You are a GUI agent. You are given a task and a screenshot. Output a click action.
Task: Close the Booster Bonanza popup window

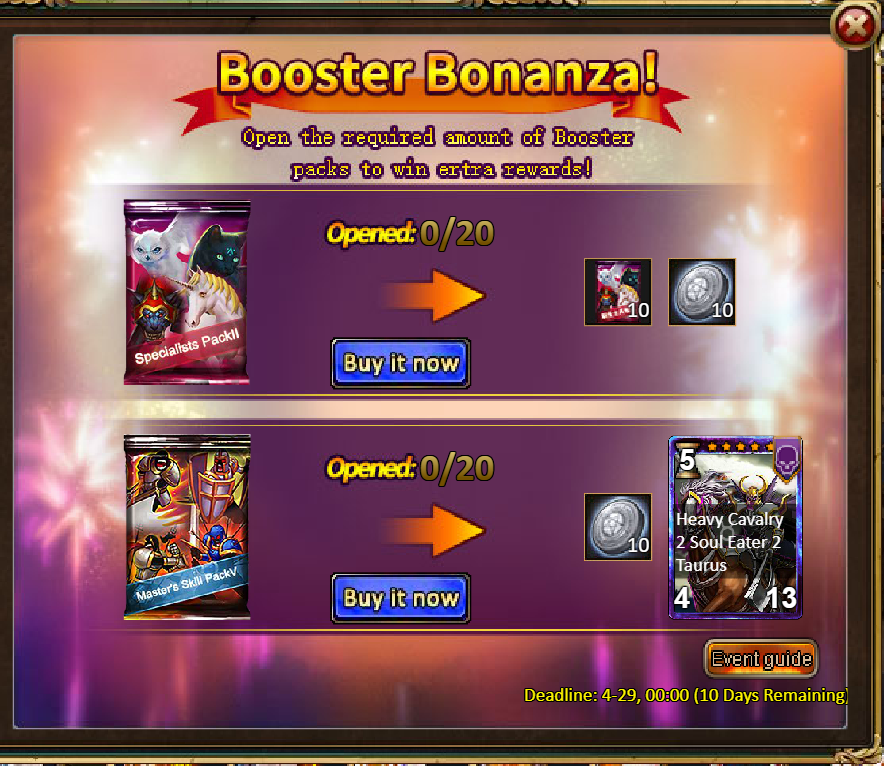click(855, 26)
